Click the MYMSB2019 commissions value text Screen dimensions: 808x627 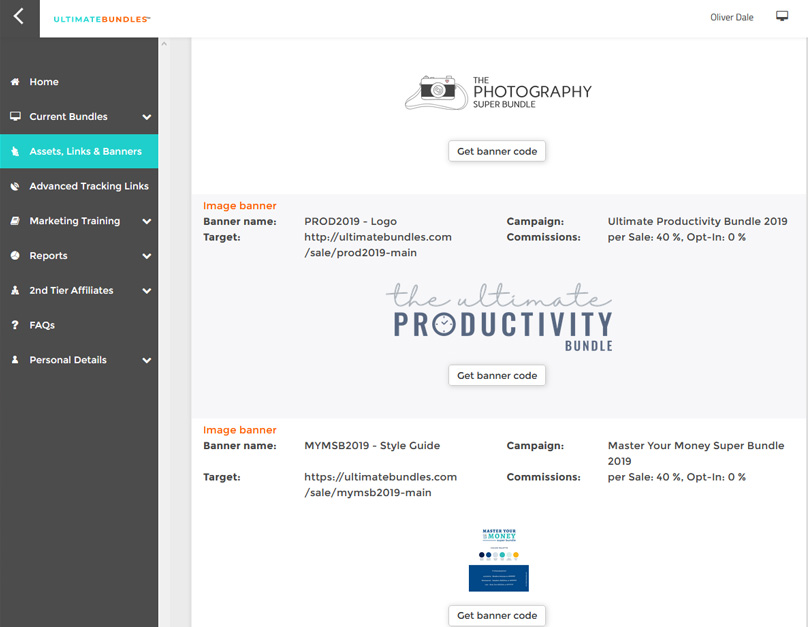[677, 477]
